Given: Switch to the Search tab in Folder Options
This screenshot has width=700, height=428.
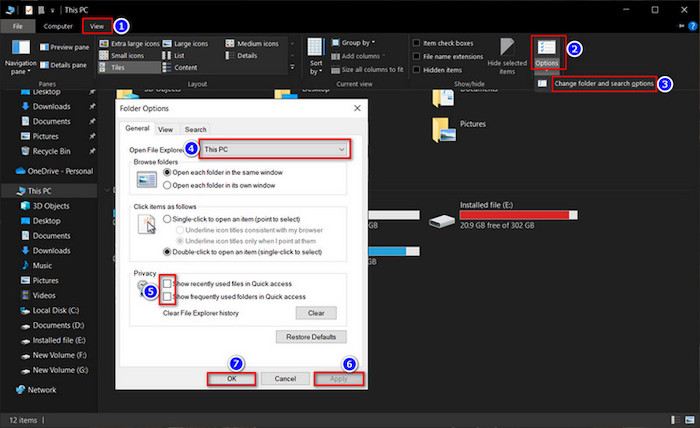Looking at the screenshot, I should click(196, 129).
